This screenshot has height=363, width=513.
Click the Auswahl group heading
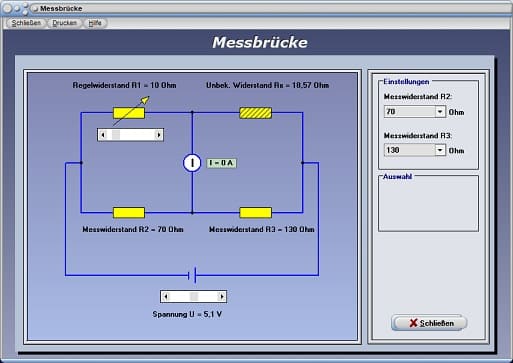(397, 177)
